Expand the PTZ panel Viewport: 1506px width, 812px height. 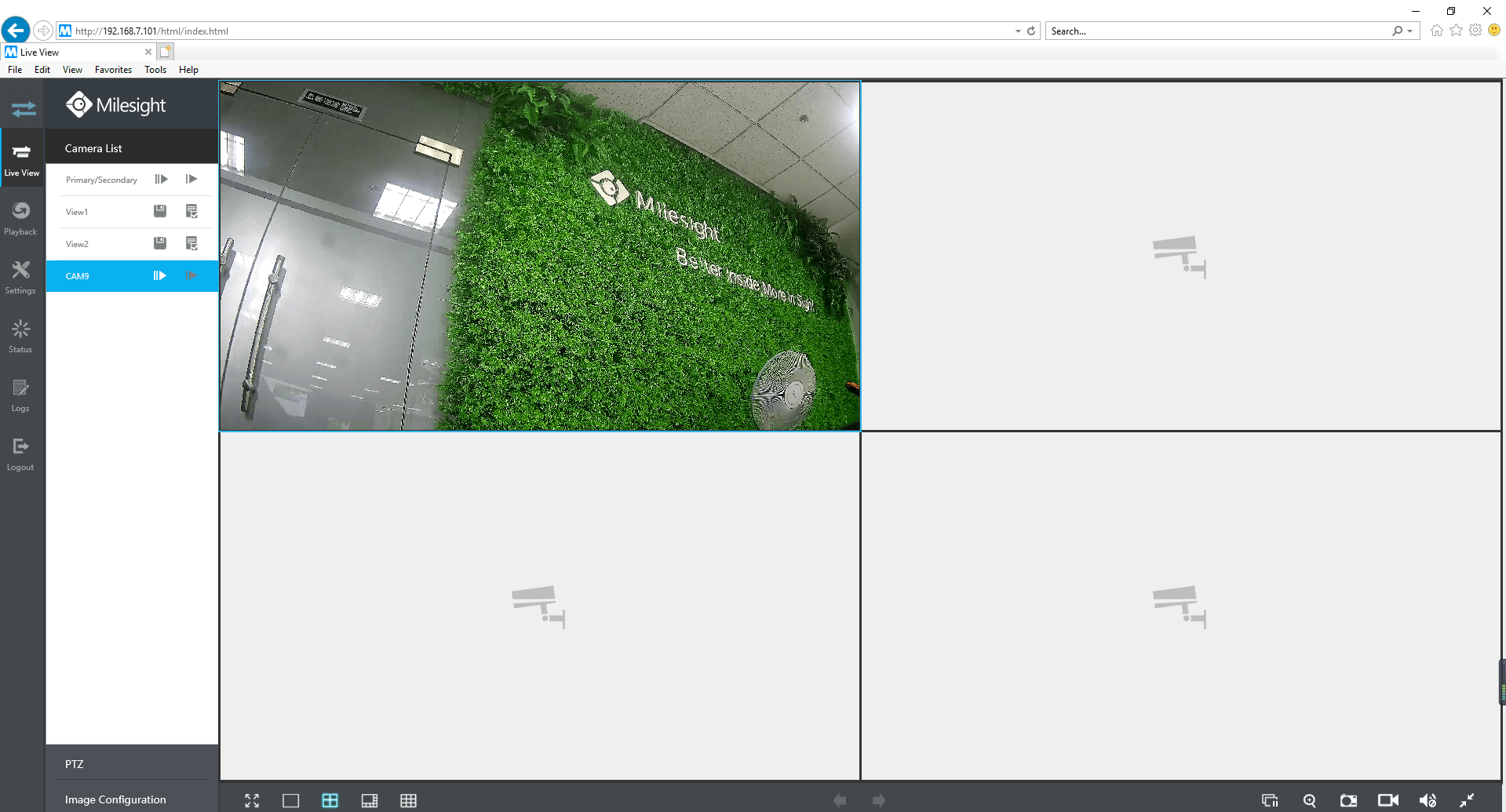pyautogui.click(x=132, y=763)
